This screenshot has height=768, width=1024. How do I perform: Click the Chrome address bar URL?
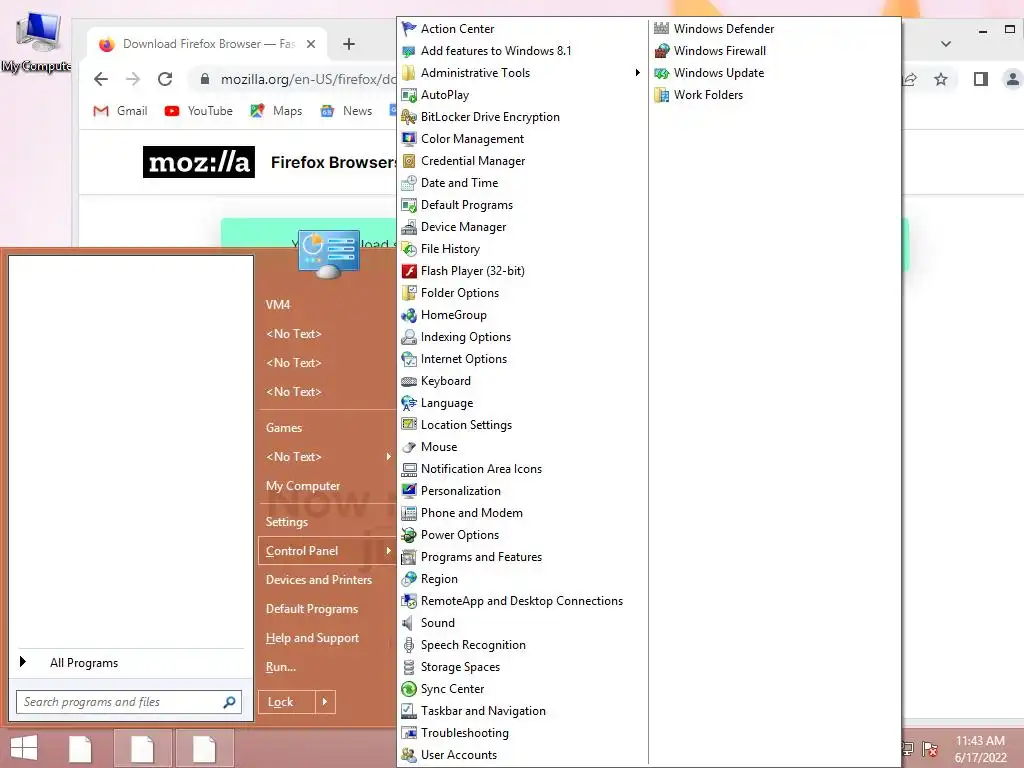point(308,79)
